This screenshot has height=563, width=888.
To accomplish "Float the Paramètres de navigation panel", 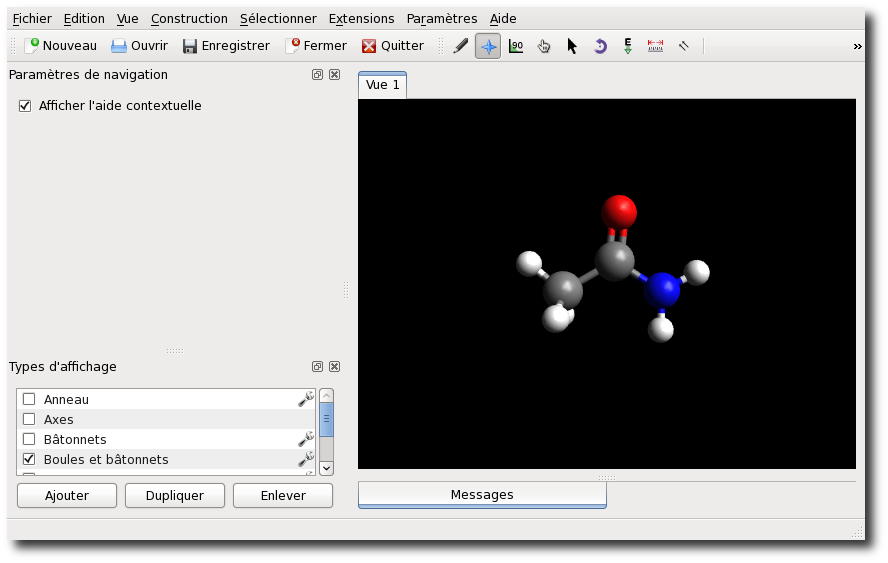I will point(317,75).
